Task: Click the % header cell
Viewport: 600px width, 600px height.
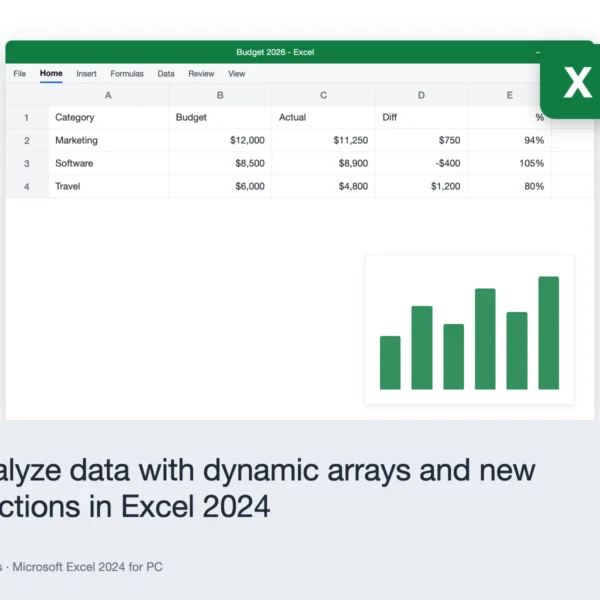Action: [509, 117]
